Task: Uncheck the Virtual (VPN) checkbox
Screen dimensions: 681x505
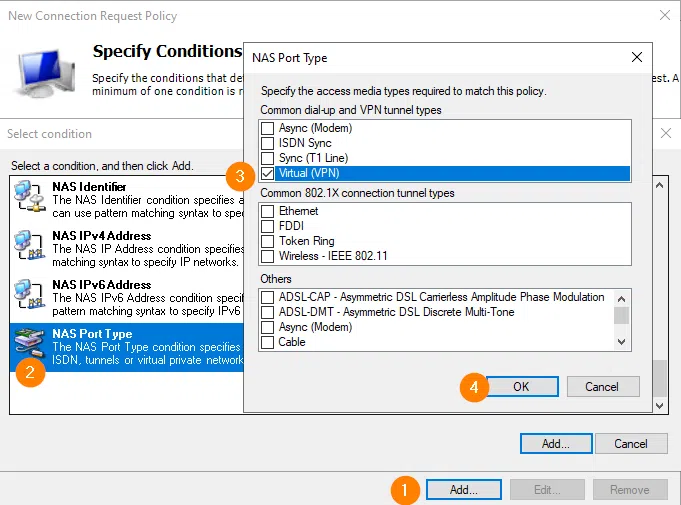Action: (x=267, y=173)
